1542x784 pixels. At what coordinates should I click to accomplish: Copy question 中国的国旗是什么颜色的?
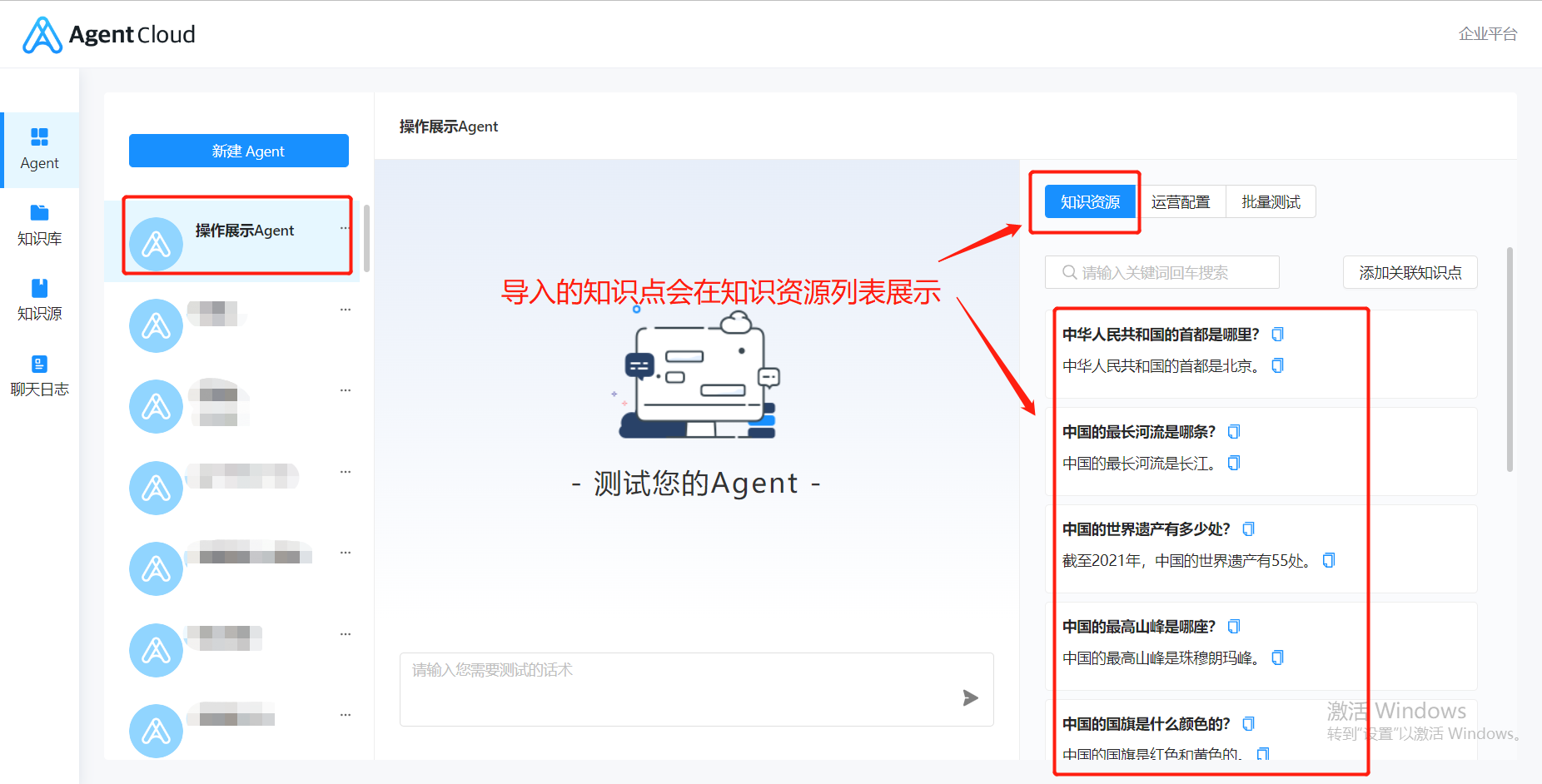coord(1248,724)
